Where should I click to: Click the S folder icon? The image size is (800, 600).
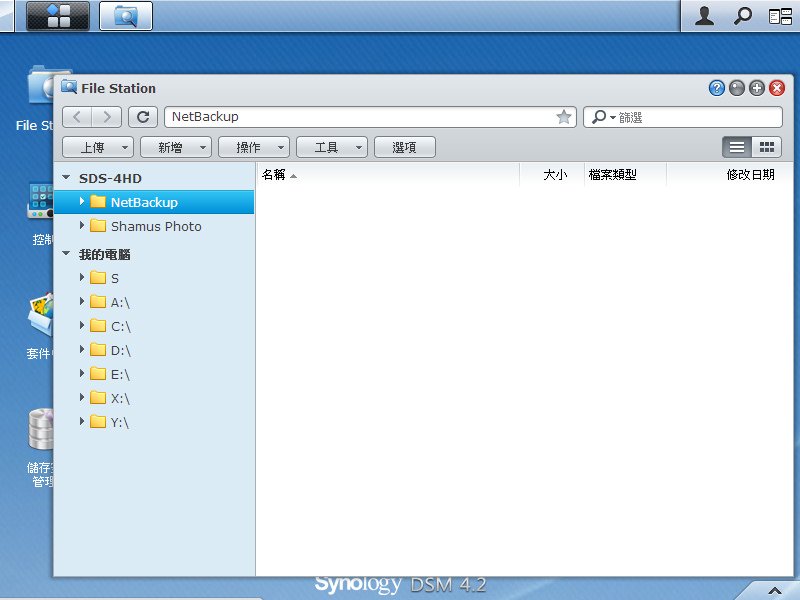point(98,278)
